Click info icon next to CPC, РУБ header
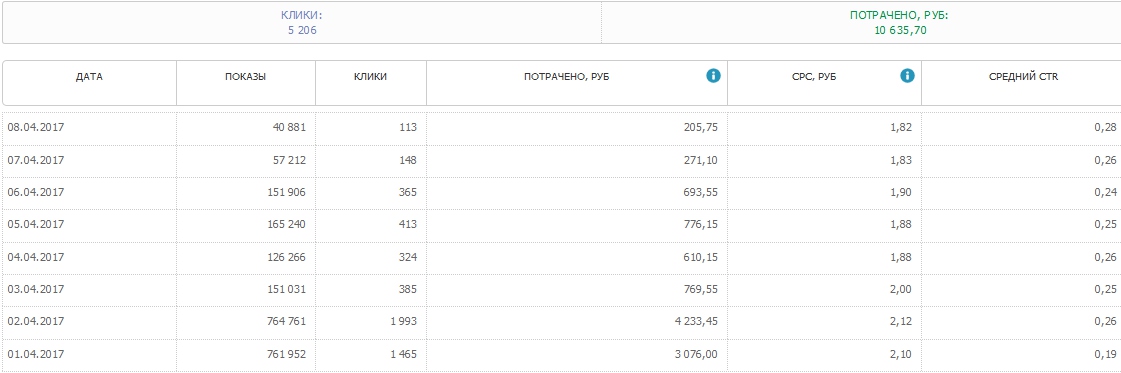The image size is (1121, 373). [907, 76]
